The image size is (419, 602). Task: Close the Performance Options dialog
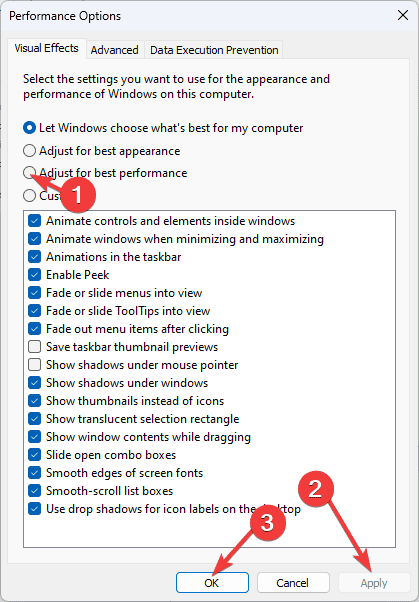[403, 15]
